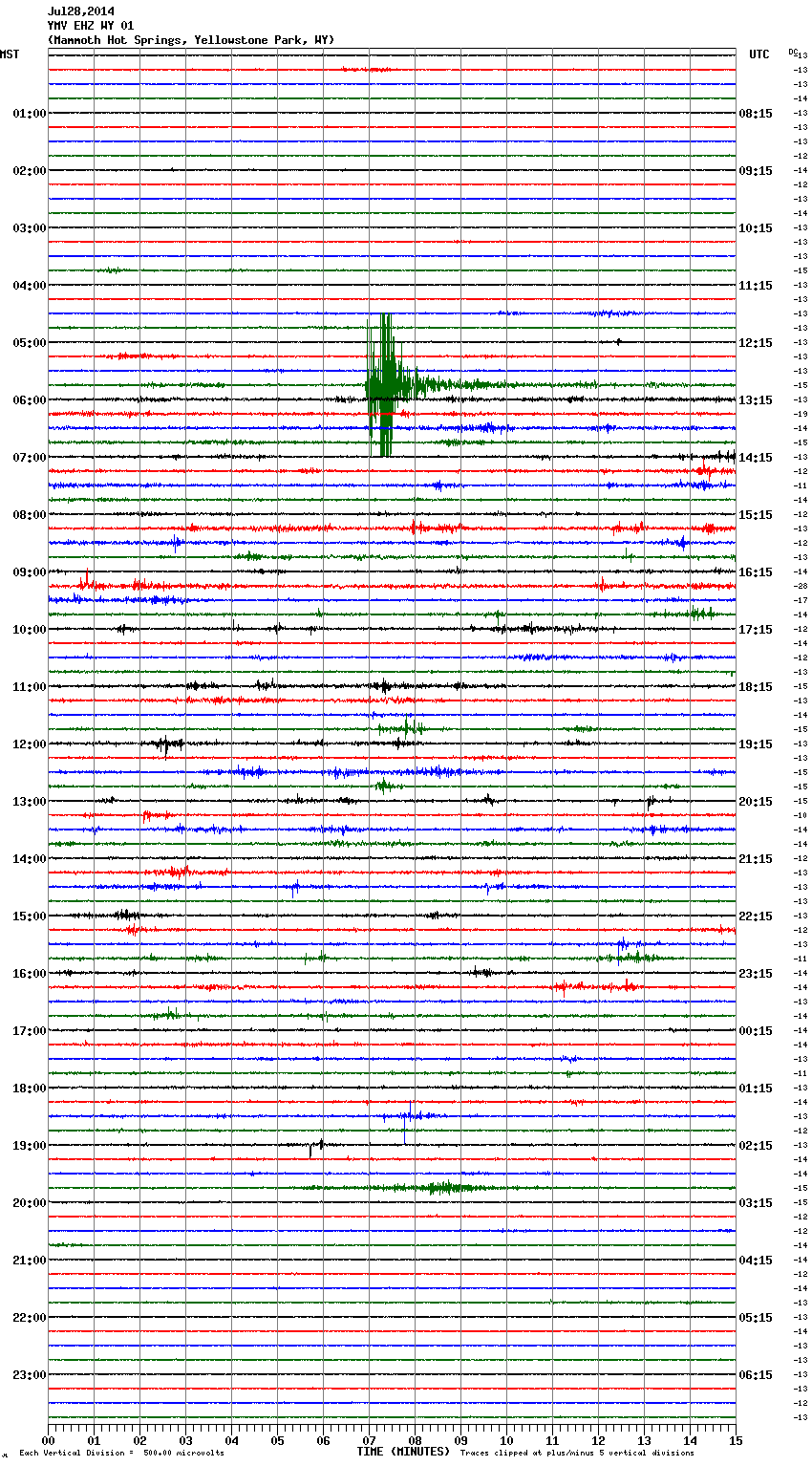Select the 20:00 MST row label
Image resolution: width=812 pixels, height=1466 pixels.
click(30, 1203)
